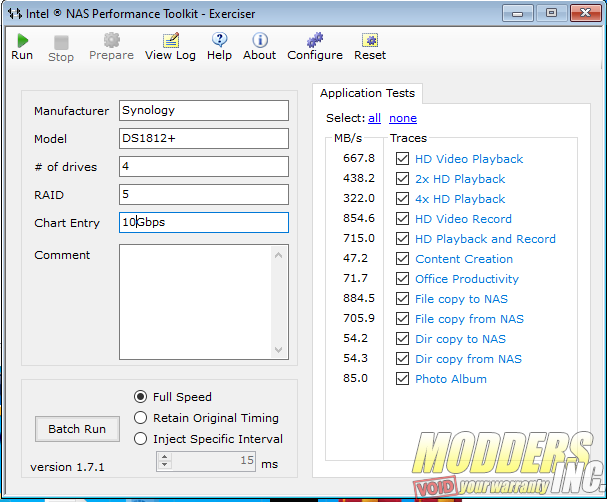Screen dimensions: 607x502
Task: Click Comment box scroll up arrow
Action: pyautogui.click(x=278, y=255)
